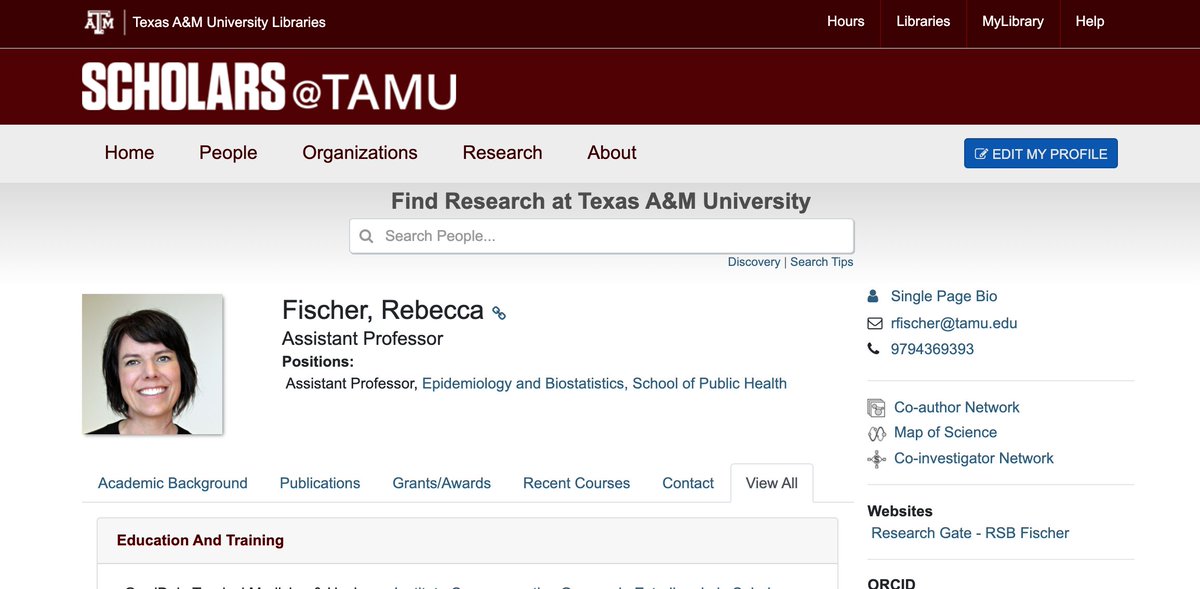Image resolution: width=1200 pixels, height=589 pixels.
Task: Click the Co-author Network icon
Action: (876, 408)
